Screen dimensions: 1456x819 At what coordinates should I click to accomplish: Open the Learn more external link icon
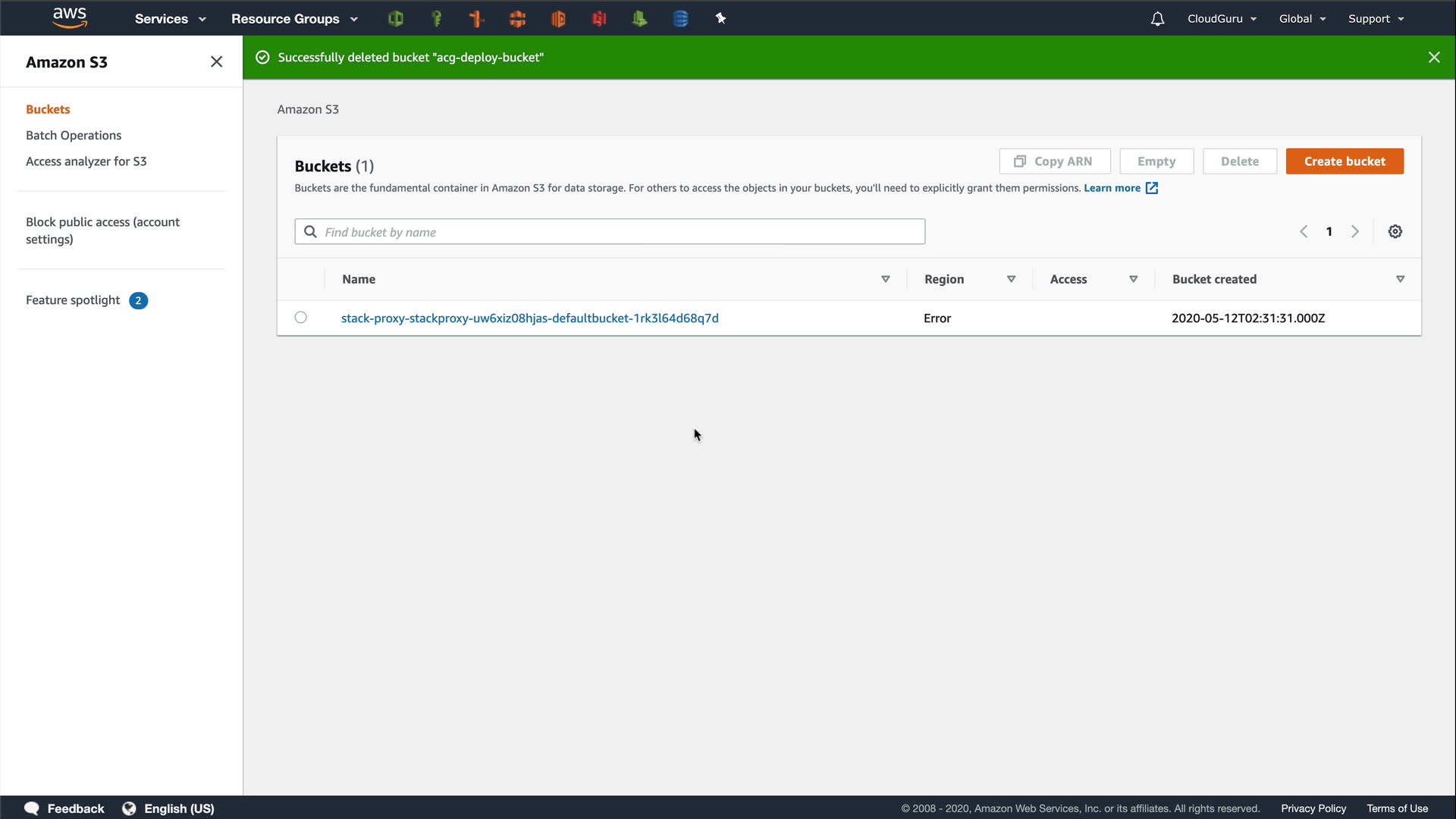1151,188
